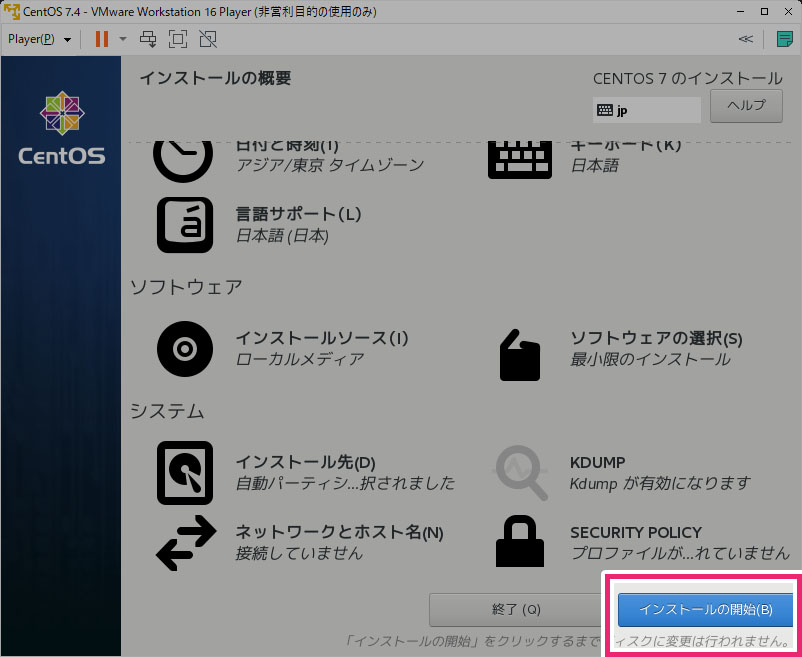Image resolution: width=802 pixels, height=657 pixels.
Task: Click the インストール先 hard disk icon
Action: coord(185,473)
